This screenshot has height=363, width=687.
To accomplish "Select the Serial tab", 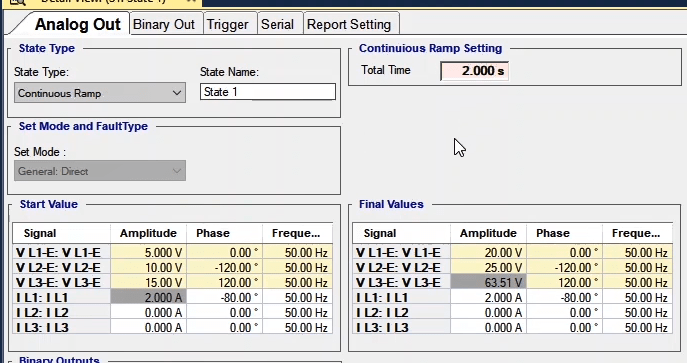I will 277,24.
